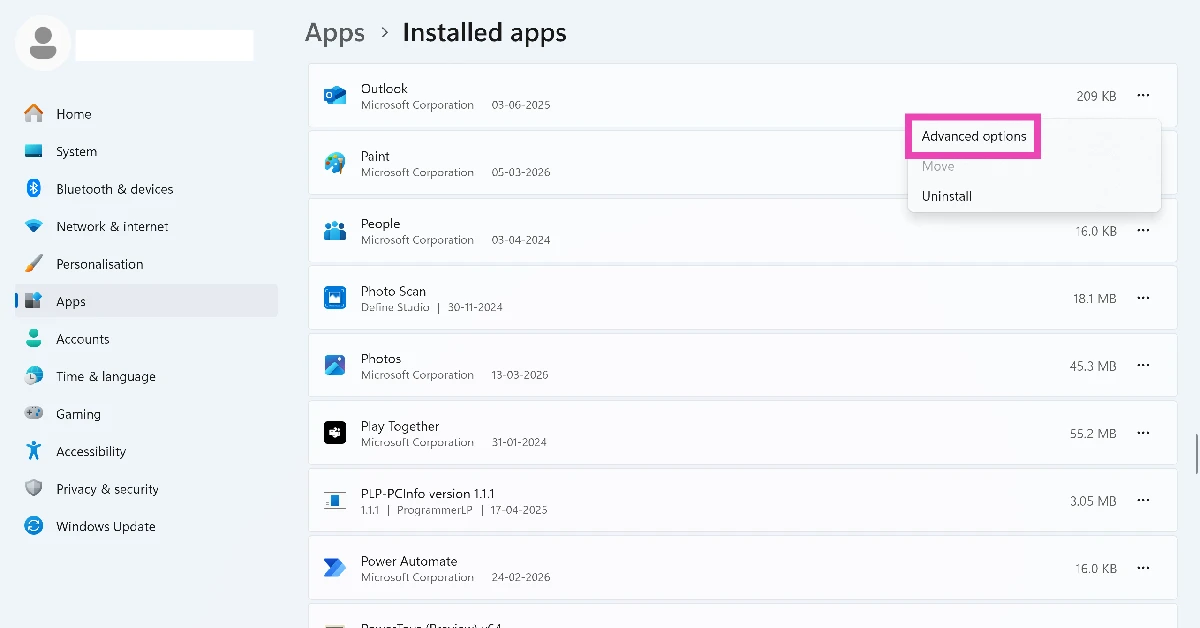Open more options for Outlook
Viewport: 1200px width, 628px height.
(x=1143, y=96)
